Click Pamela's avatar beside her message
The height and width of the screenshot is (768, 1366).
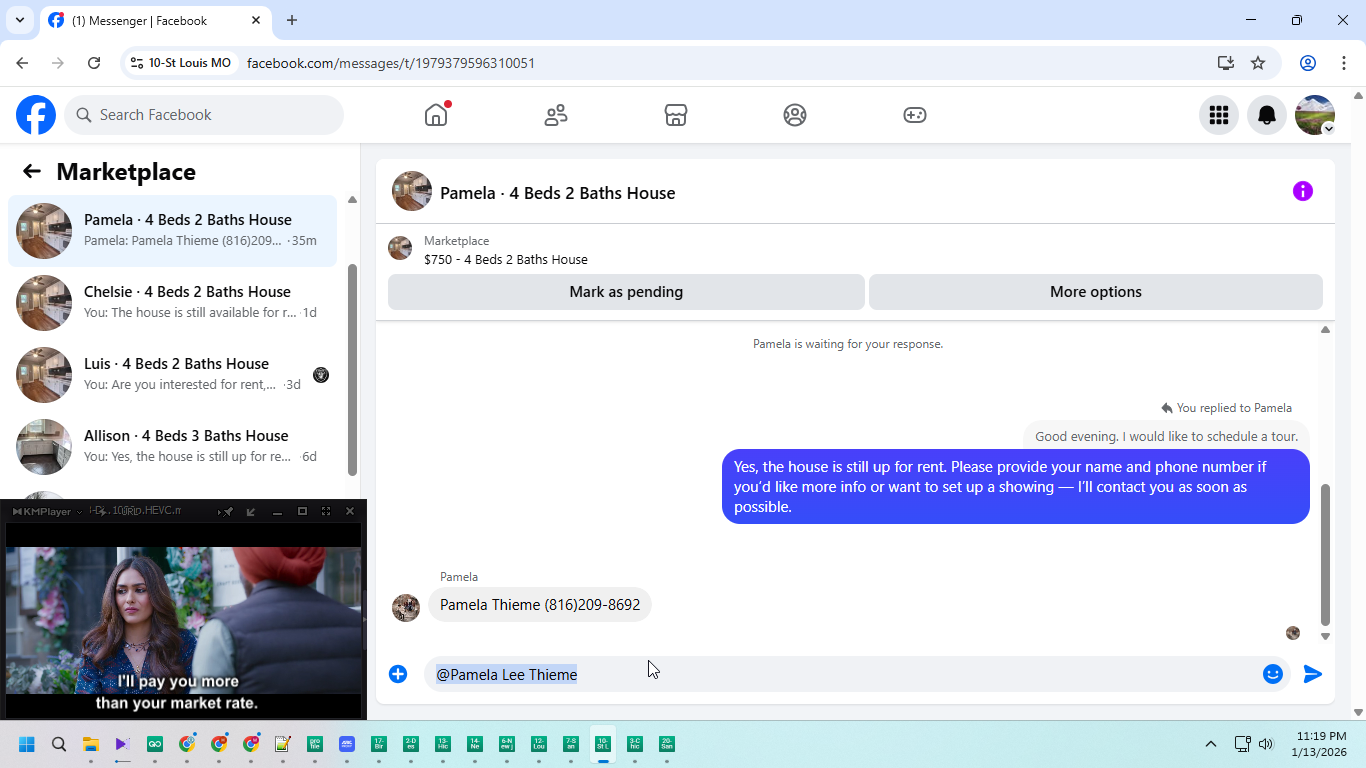406,608
